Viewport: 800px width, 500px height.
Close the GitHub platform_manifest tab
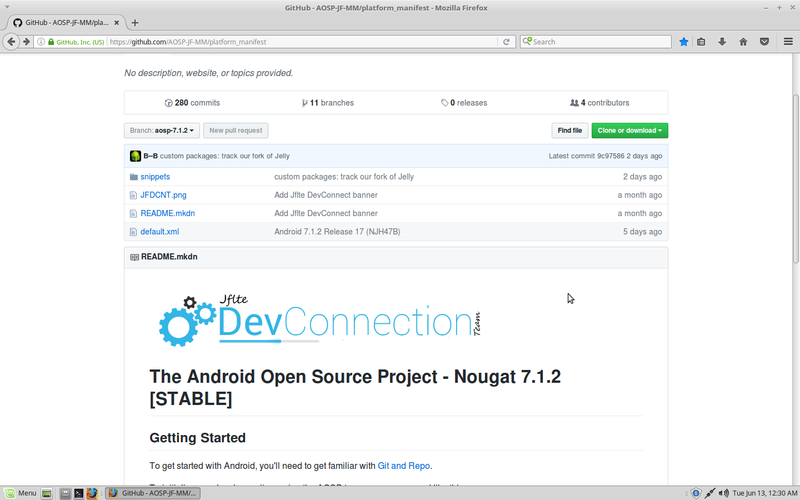pos(117,22)
